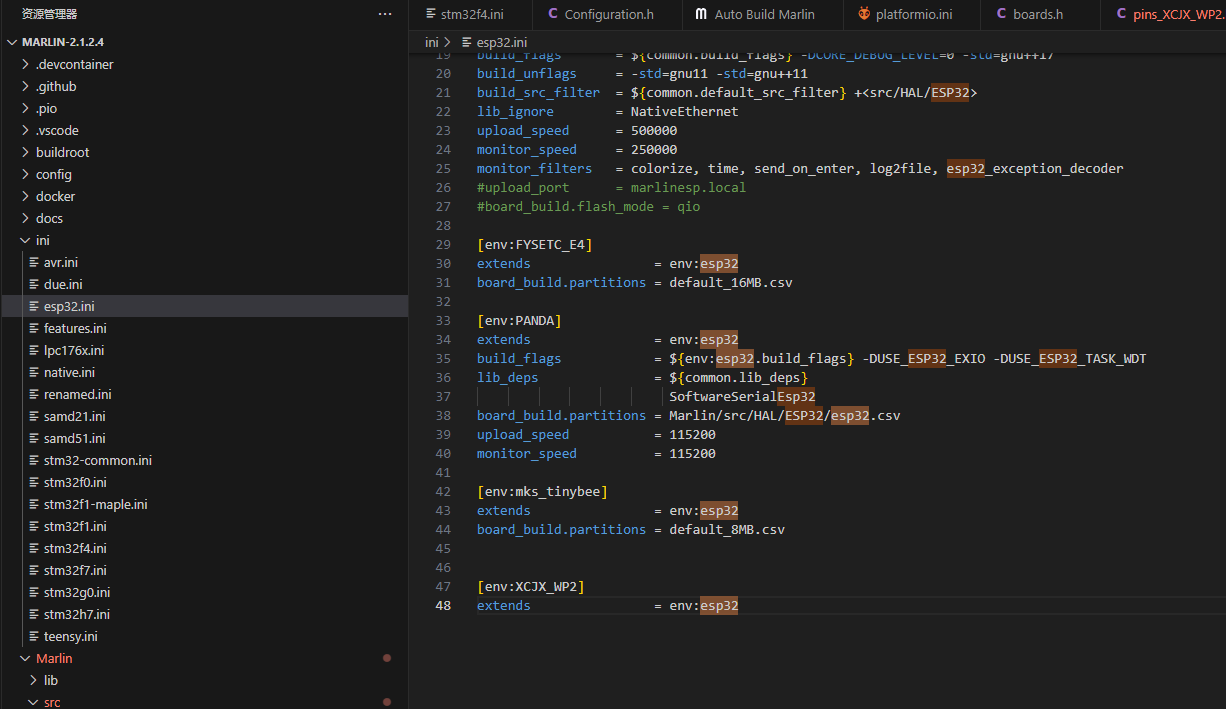Viewport: 1226px width, 709px height.
Task: Click the PlatformIO icon on platformio.ini tab
Action: point(864,14)
